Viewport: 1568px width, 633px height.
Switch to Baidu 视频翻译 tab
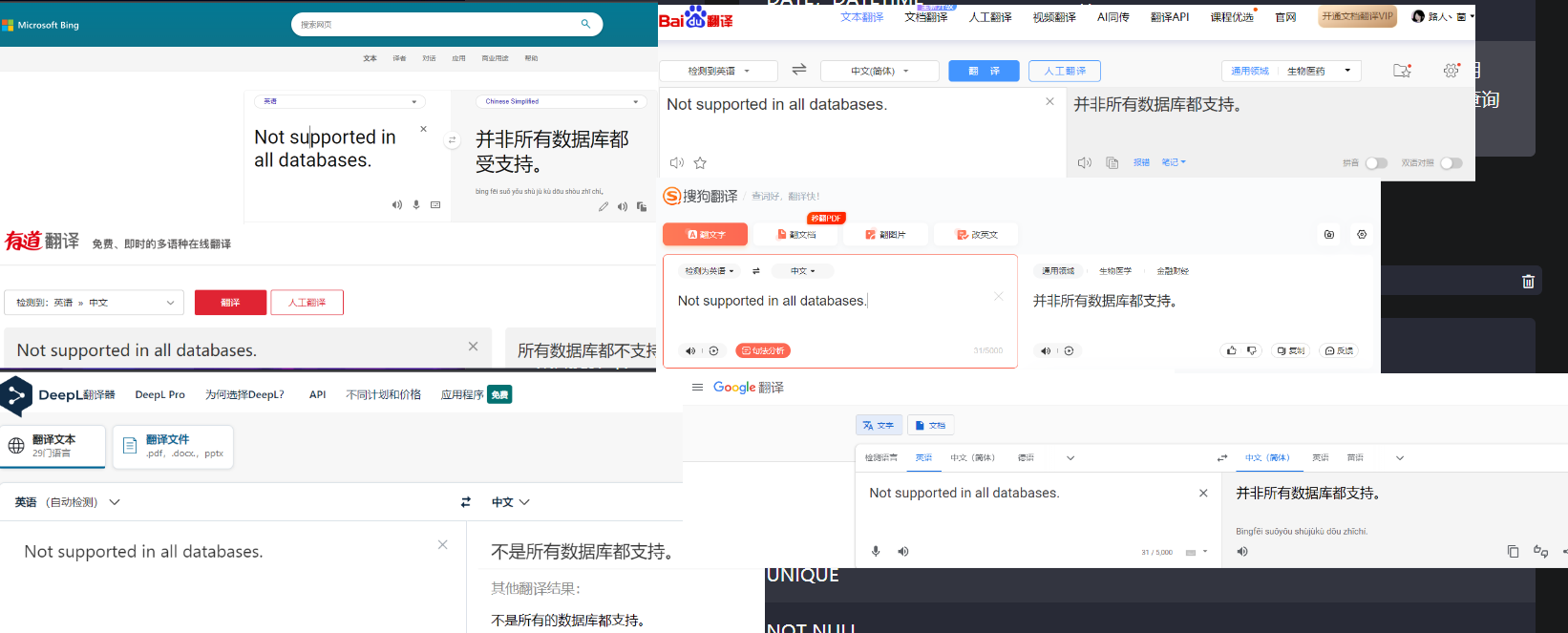pyautogui.click(x=1054, y=17)
